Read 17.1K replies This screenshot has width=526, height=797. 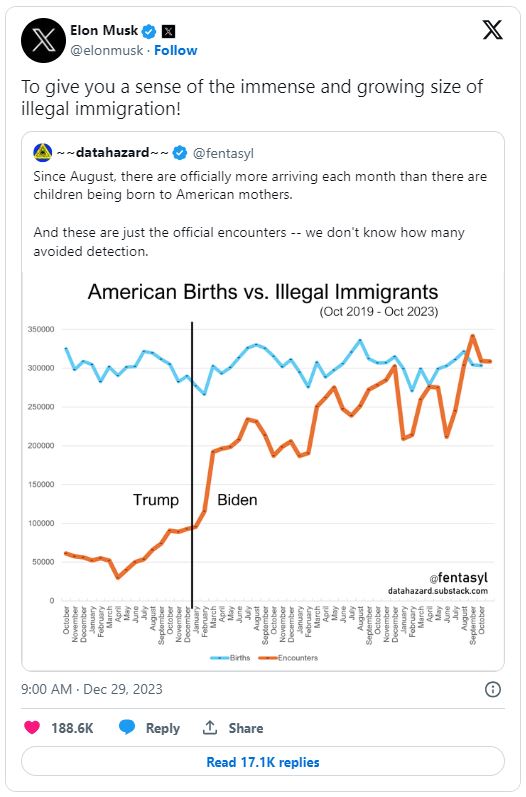coord(263,762)
